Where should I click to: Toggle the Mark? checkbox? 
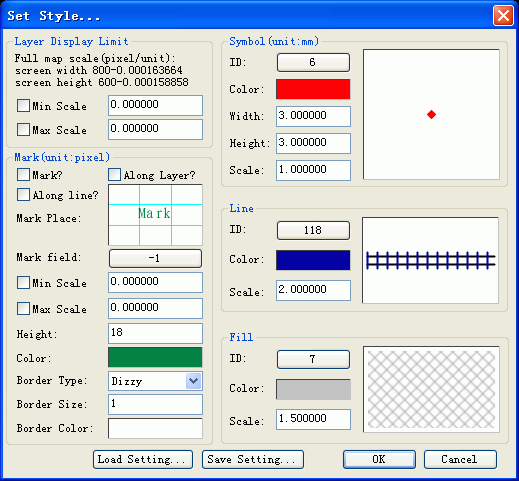click(23, 175)
